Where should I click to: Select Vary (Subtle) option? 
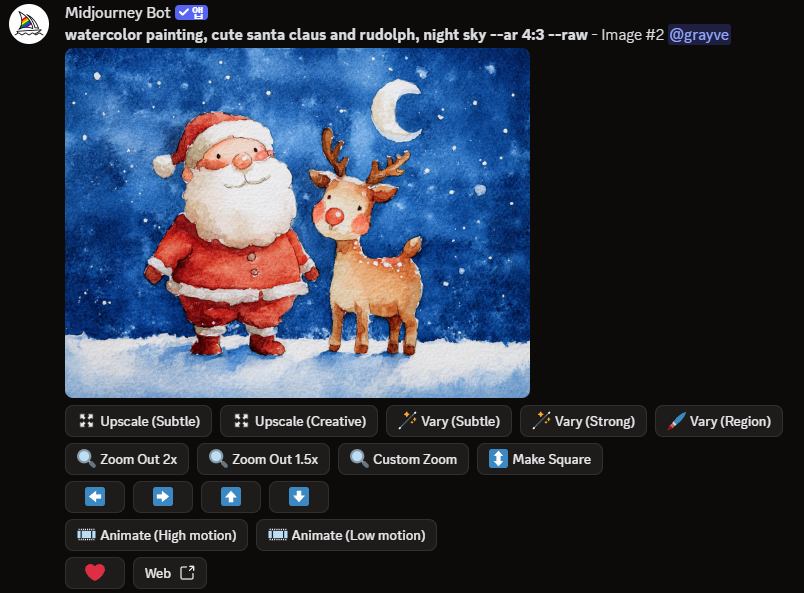[449, 421]
